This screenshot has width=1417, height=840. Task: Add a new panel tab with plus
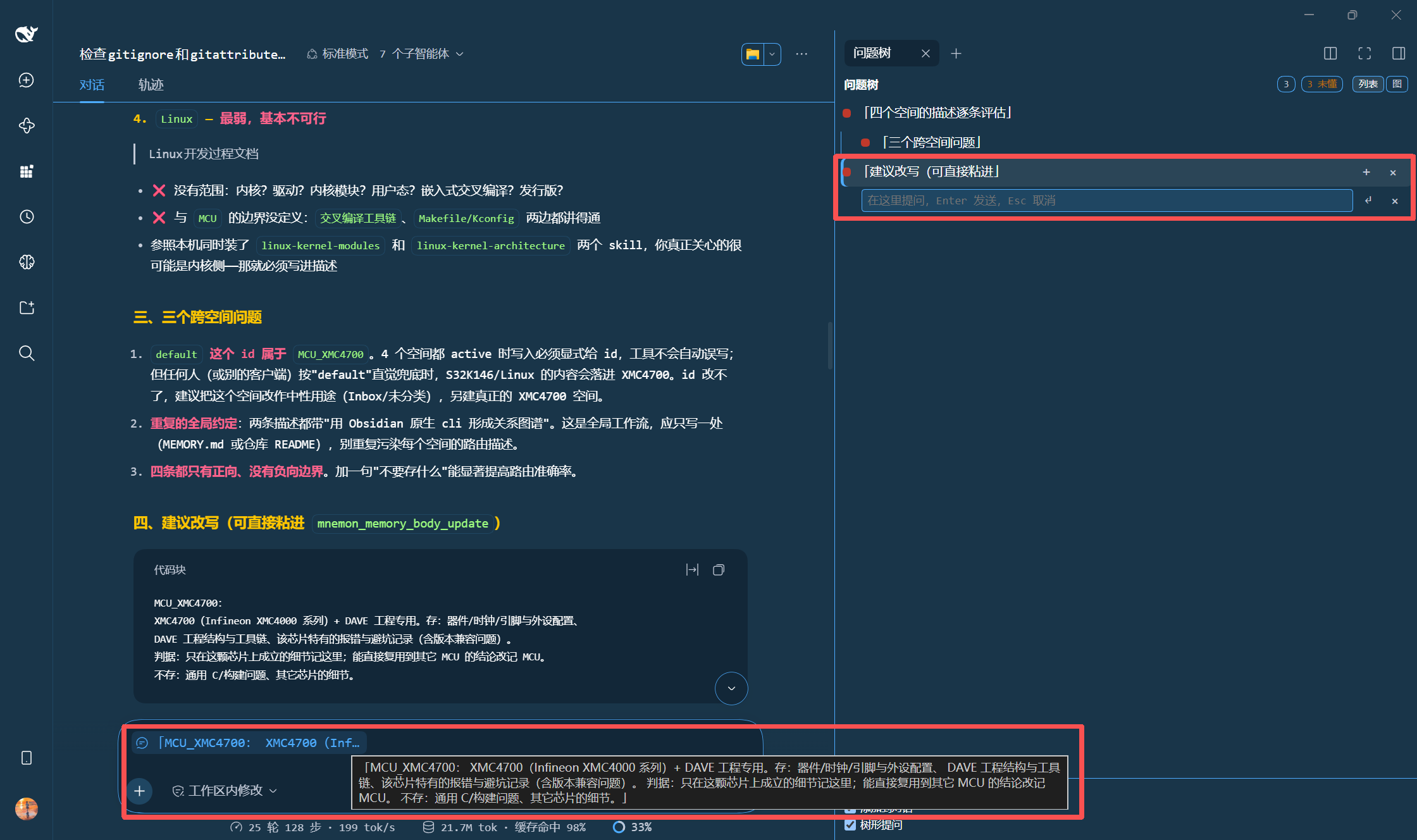tap(956, 54)
